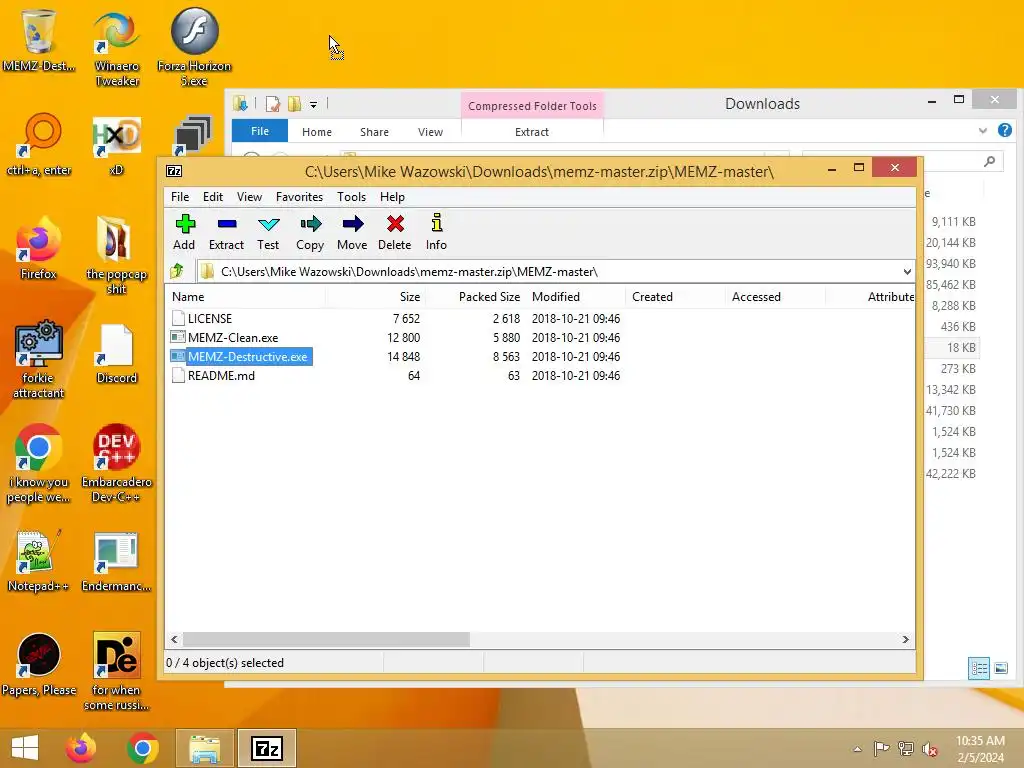Viewport: 1024px width, 768px height.
Task: Select the Firefox desktop shortcut
Action: pyautogui.click(x=39, y=249)
